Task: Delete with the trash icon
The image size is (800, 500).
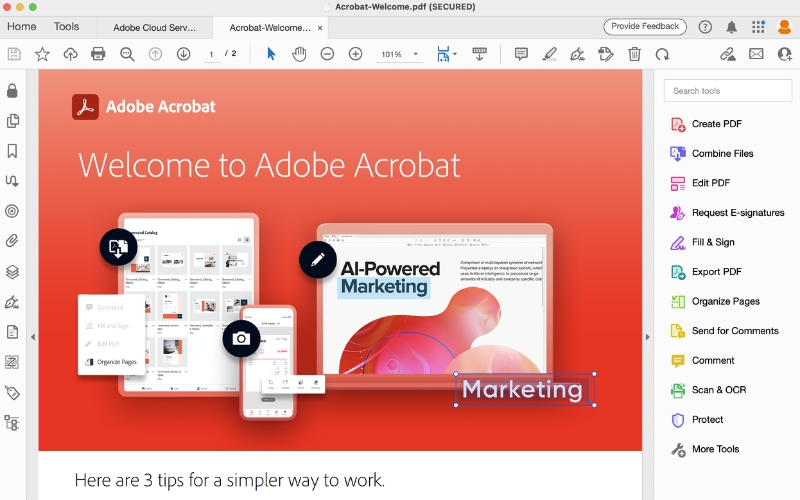Action: (x=634, y=54)
